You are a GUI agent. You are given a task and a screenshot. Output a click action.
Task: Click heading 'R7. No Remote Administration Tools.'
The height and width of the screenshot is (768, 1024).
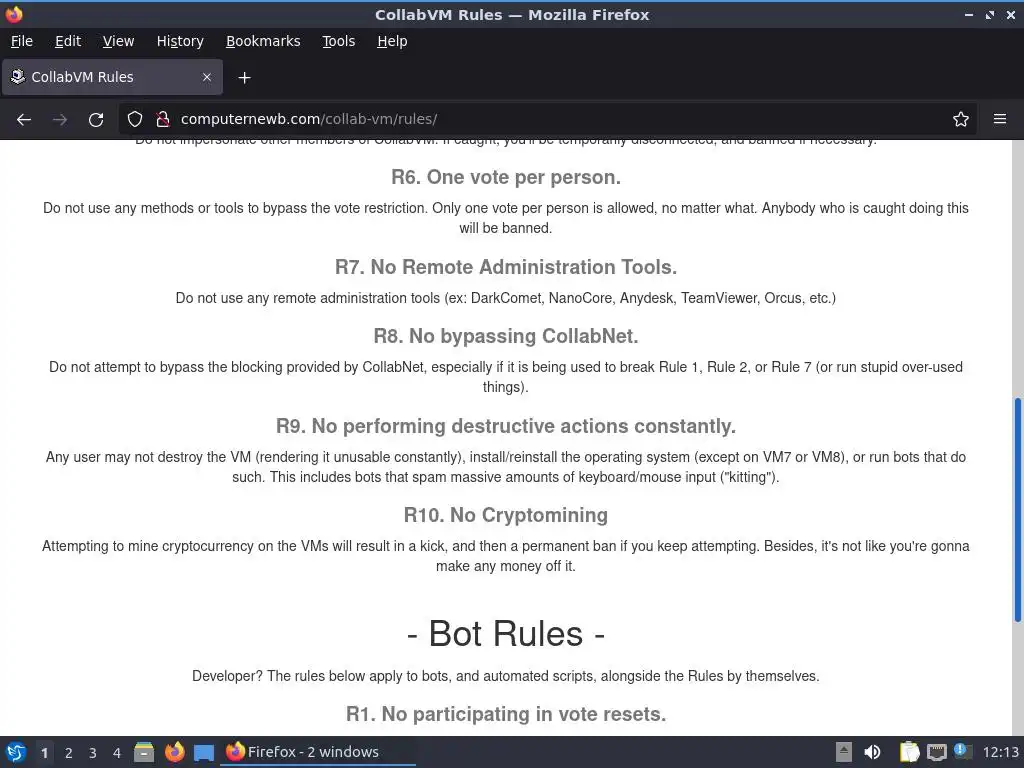[x=506, y=267]
